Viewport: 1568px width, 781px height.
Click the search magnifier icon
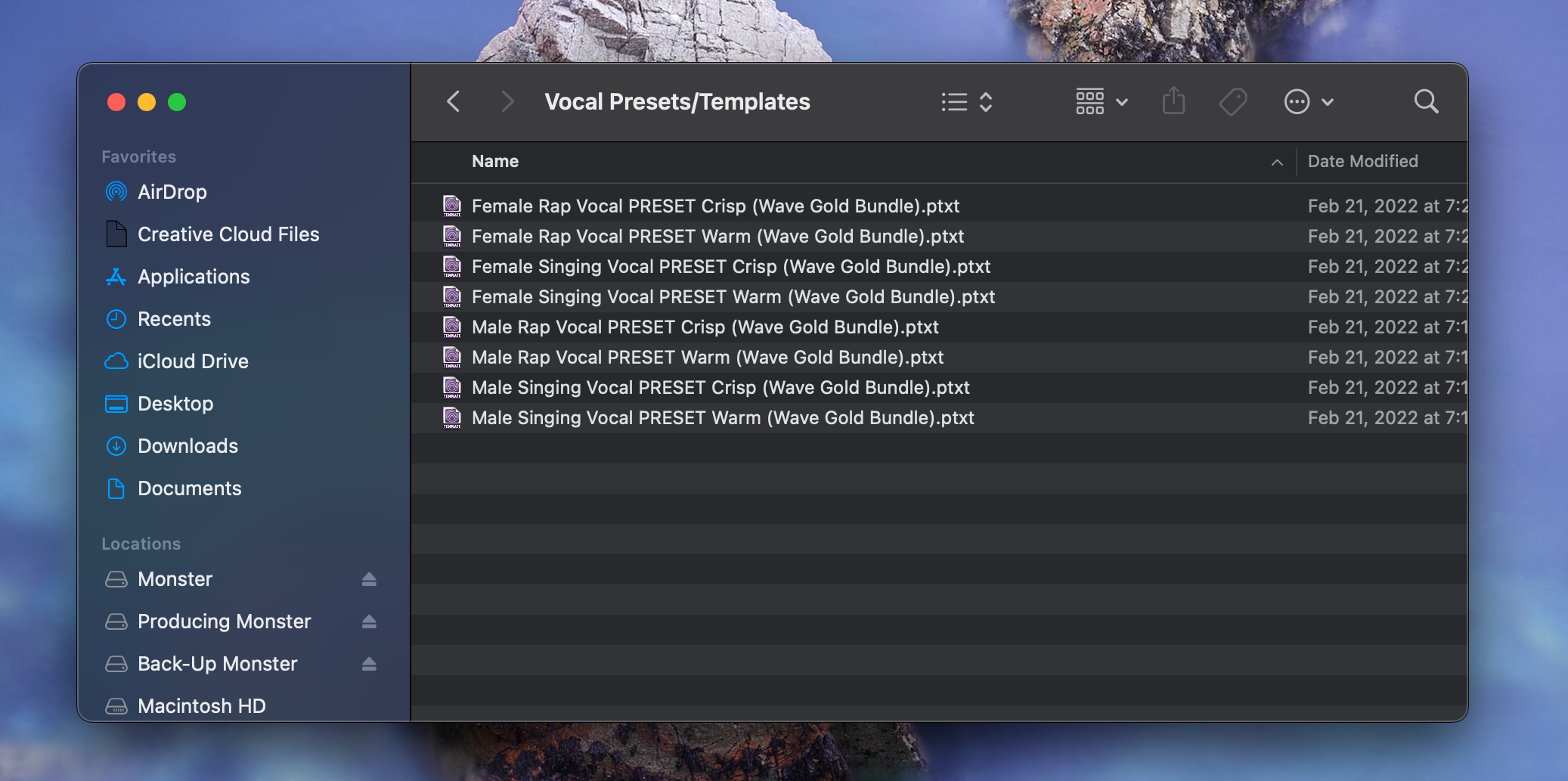[x=1426, y=101]
